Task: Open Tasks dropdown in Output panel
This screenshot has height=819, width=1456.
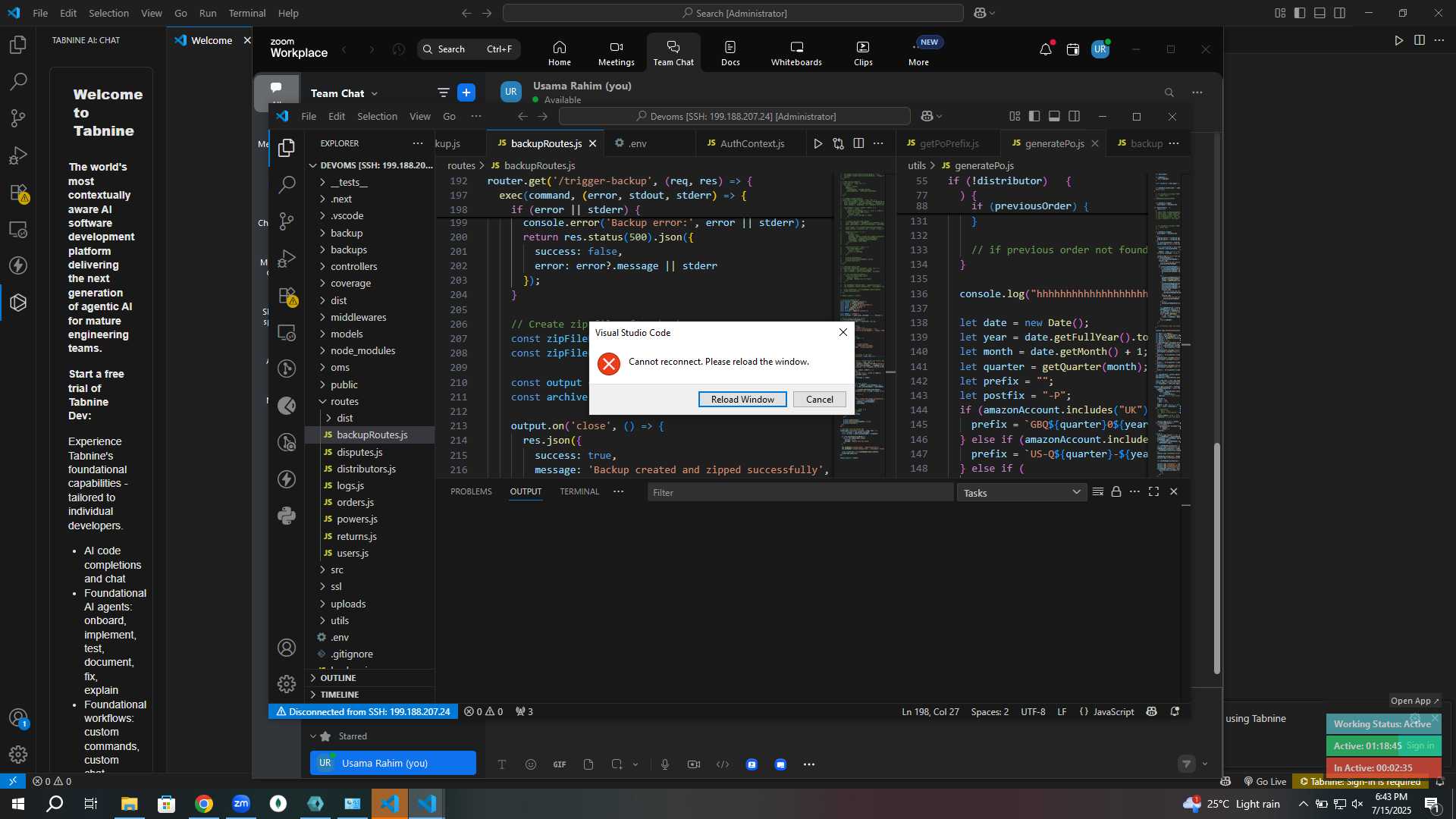Action: click(x=1021, y=493)
